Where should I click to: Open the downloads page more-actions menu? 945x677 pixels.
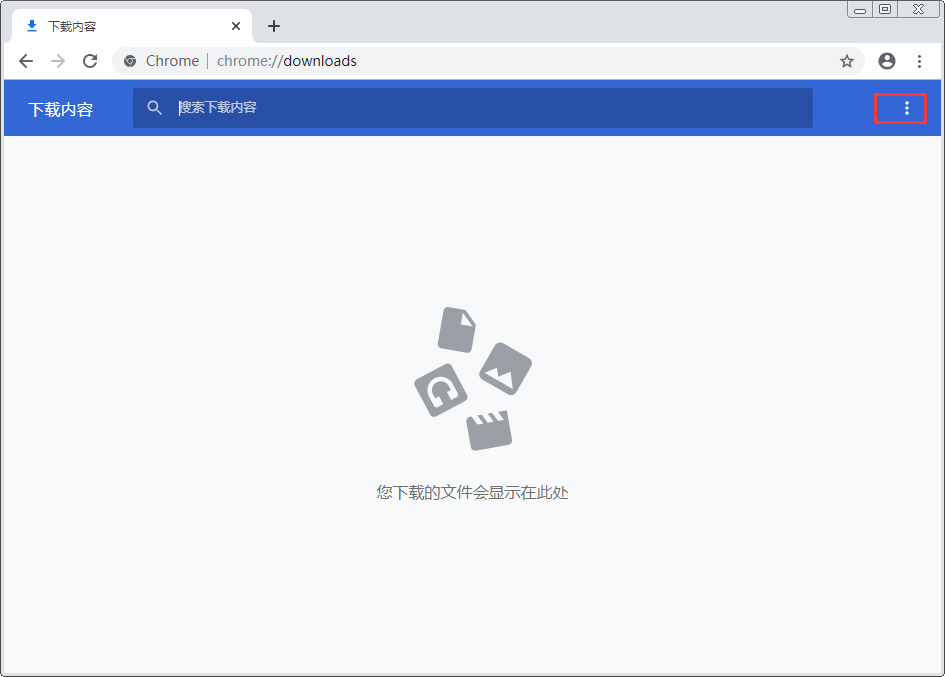(899, 107)
